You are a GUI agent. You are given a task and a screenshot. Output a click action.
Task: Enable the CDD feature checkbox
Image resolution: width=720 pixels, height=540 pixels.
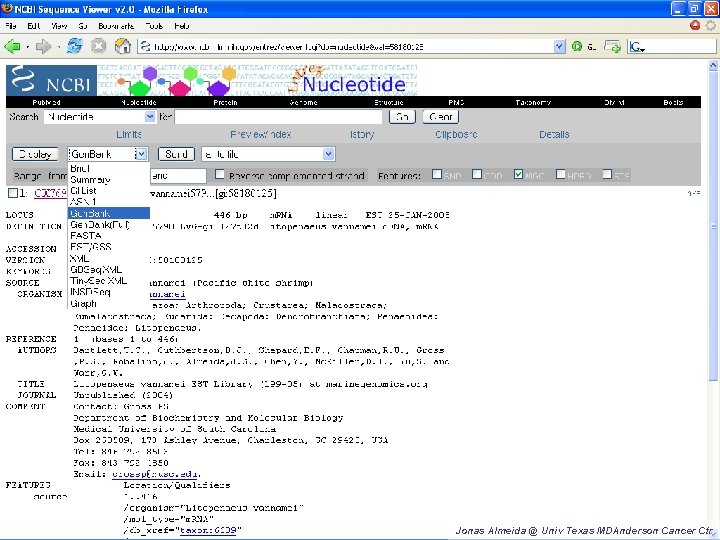[477, 174]
